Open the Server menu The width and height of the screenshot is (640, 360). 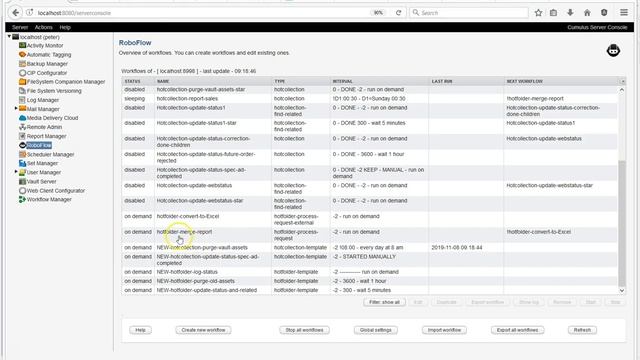pos(20,27)
